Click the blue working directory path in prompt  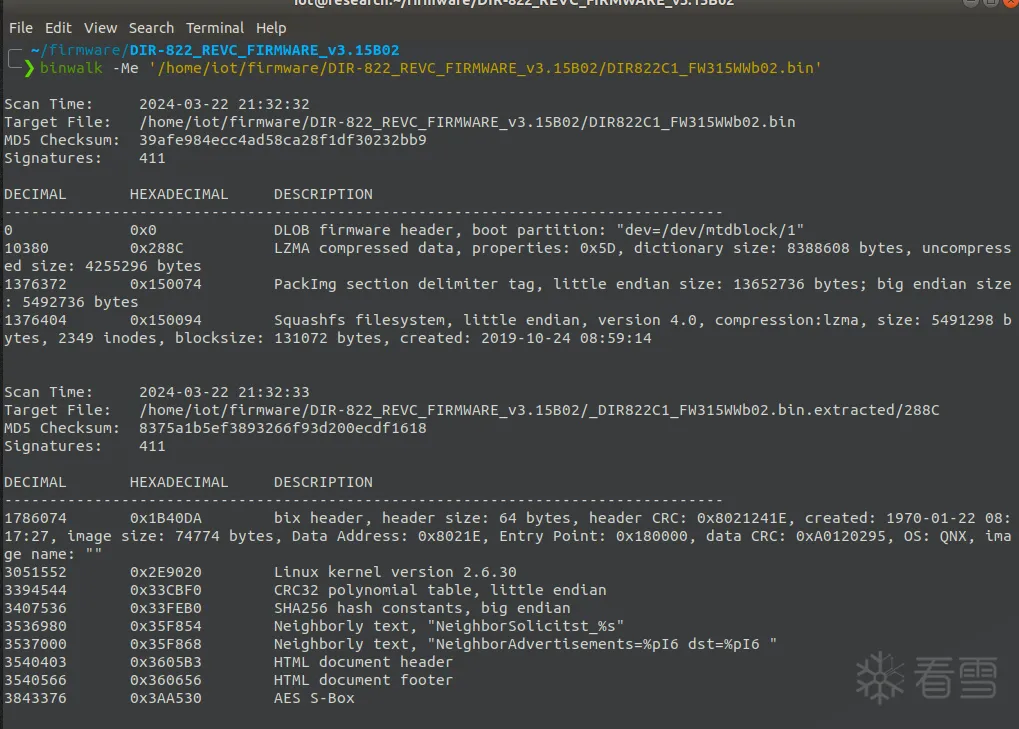coord(215,50)
